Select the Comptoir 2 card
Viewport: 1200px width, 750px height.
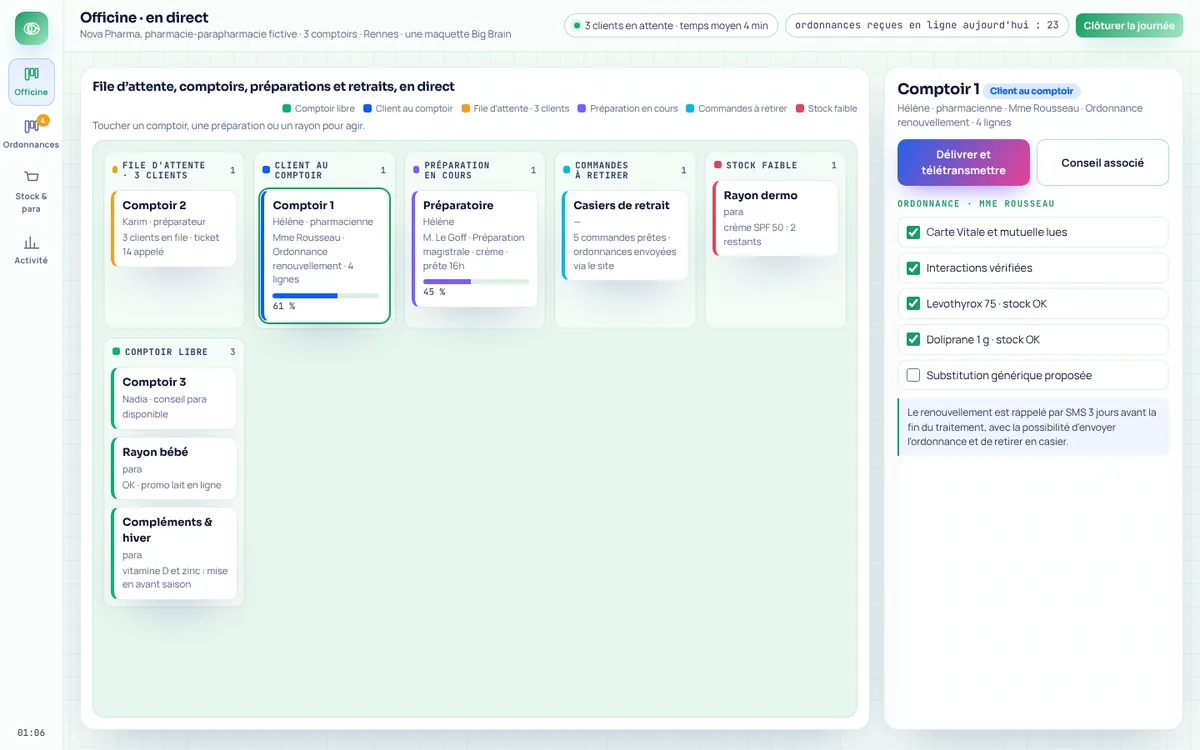(174, 228)
